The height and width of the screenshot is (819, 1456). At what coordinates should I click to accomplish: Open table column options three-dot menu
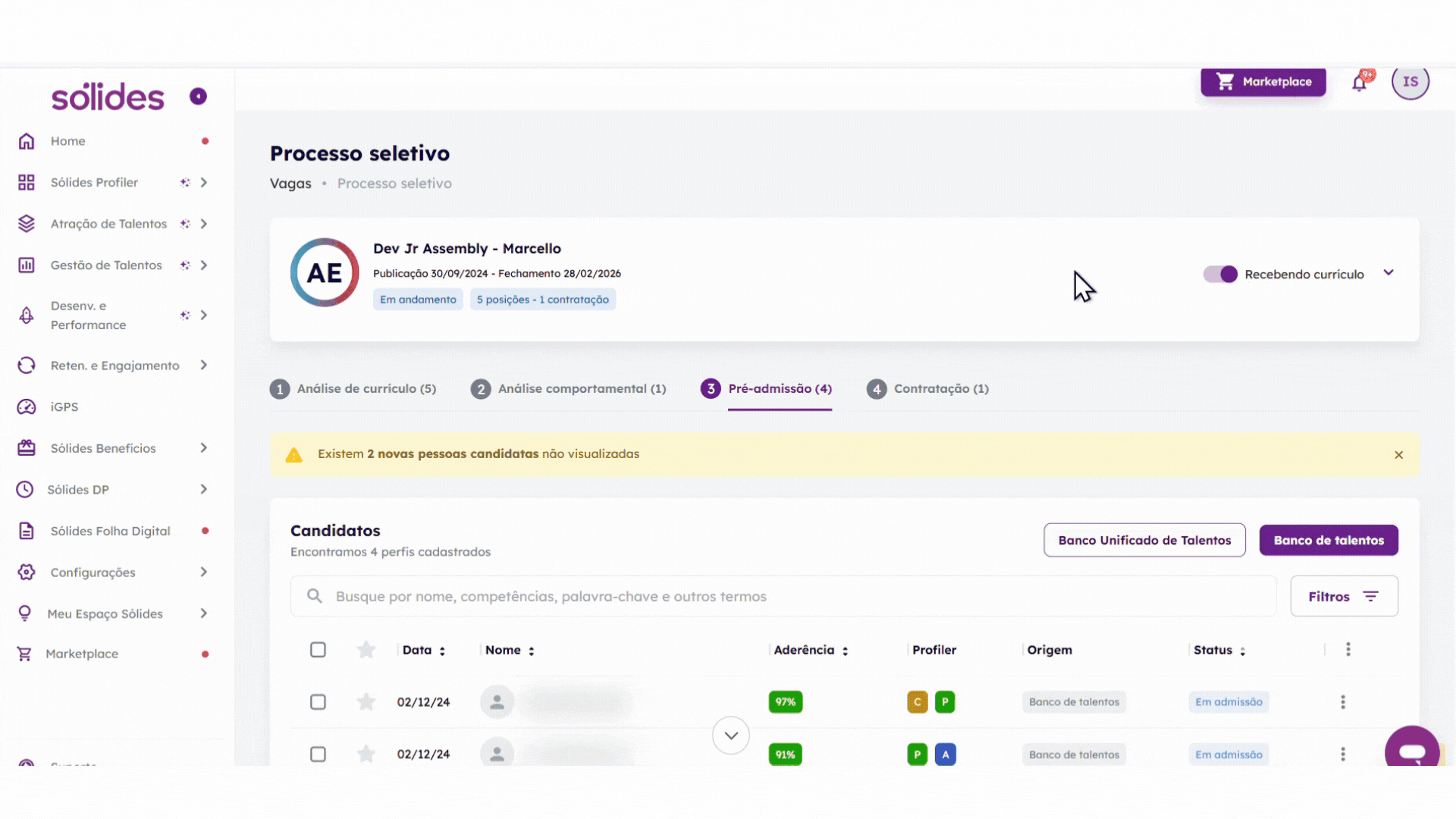coord(1348,650)
